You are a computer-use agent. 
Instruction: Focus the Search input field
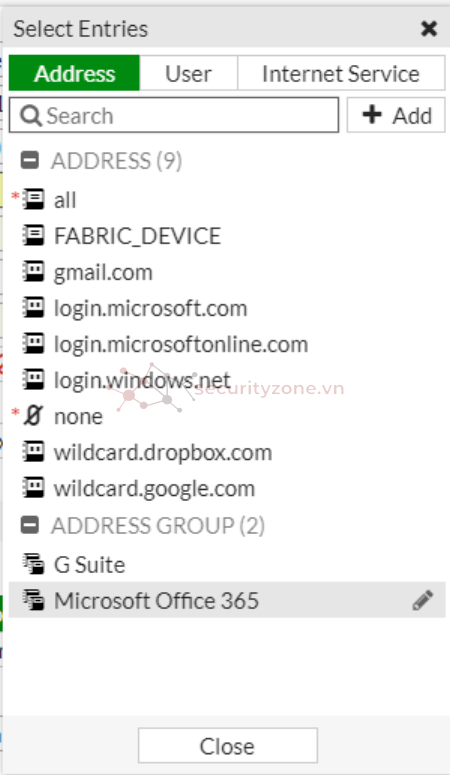[174, 115]
